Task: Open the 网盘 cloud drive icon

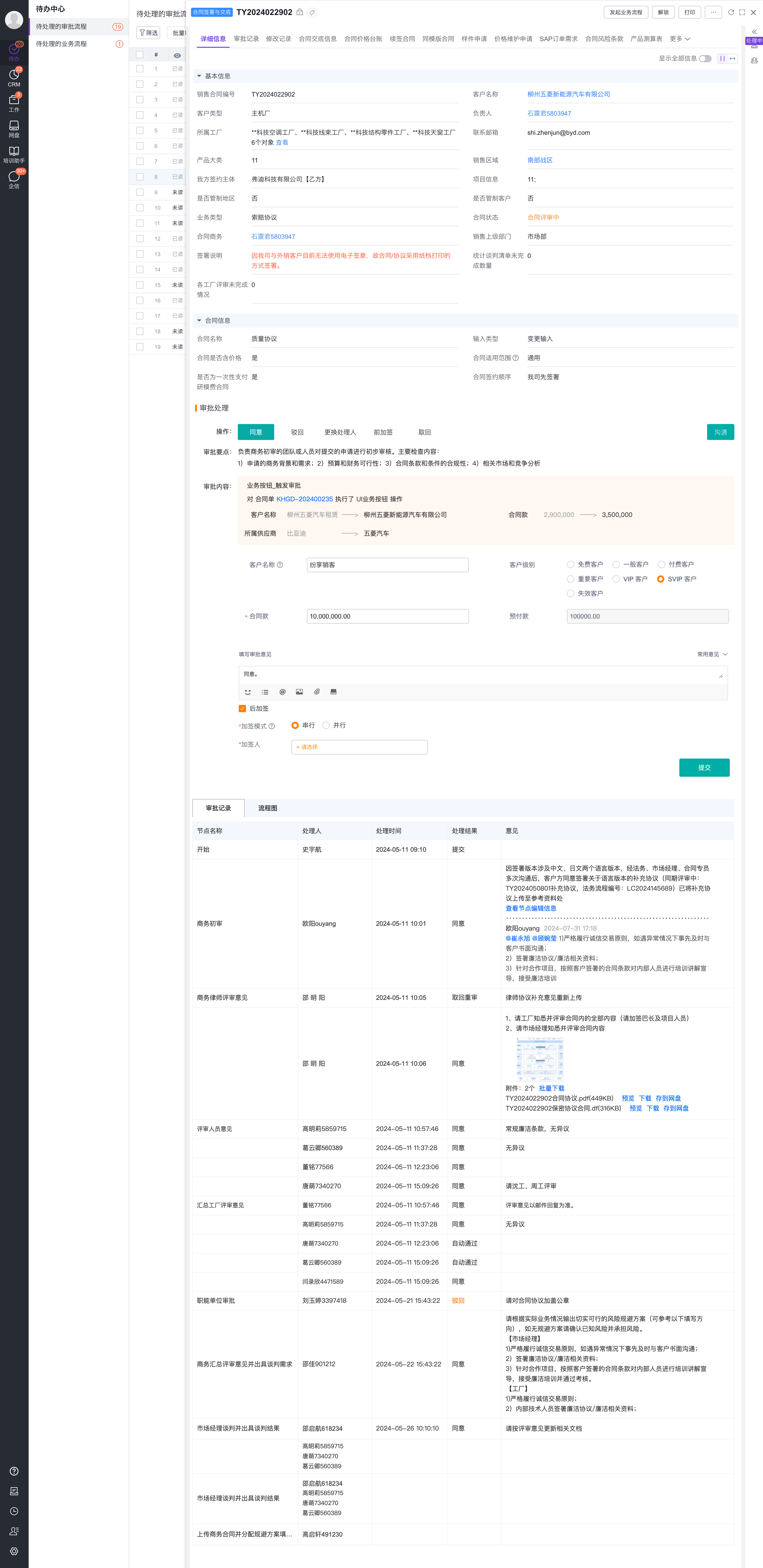Action: [14, 129]
